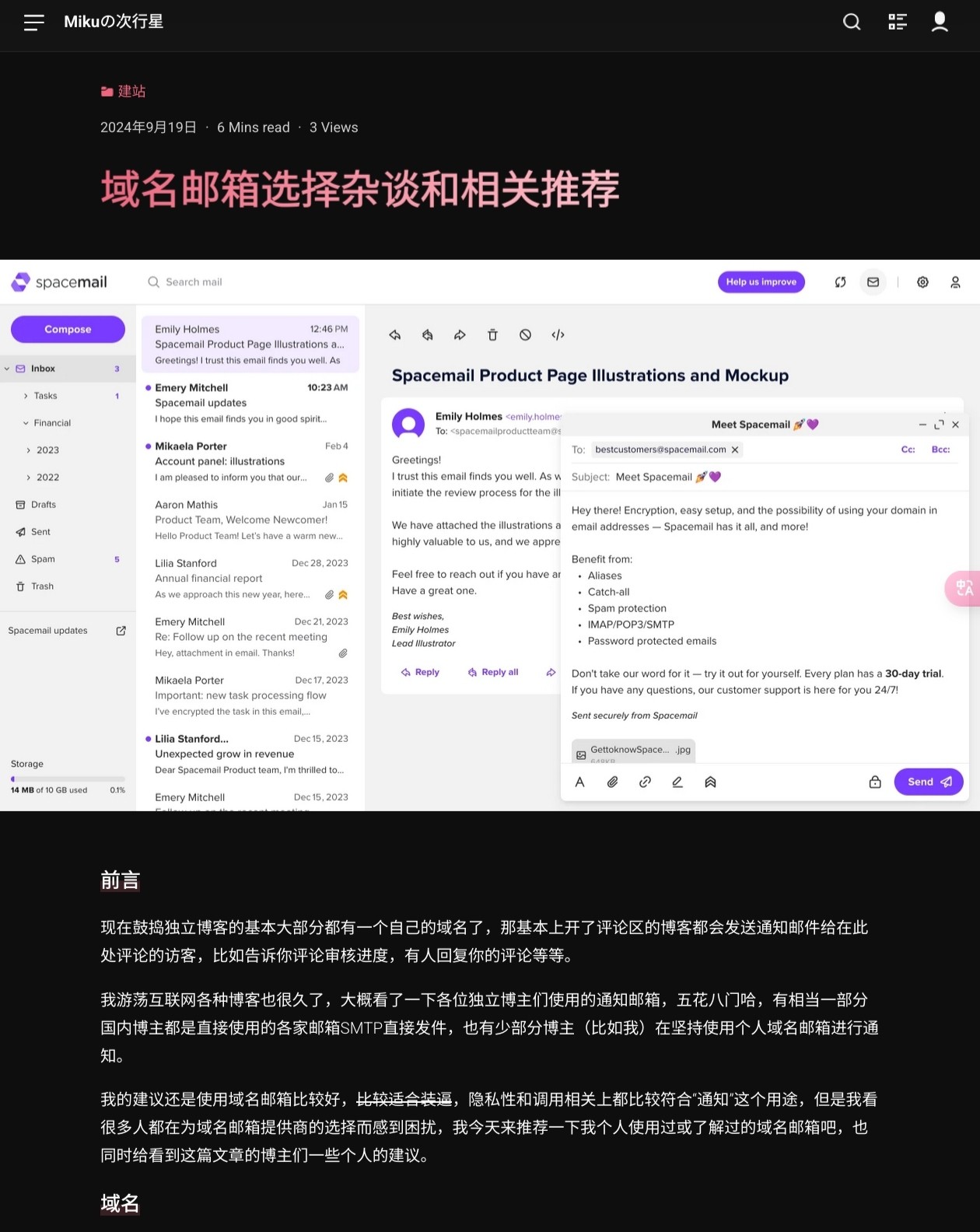Open the blog hamburger menu
980x1232 pixels.
tap(33, 23)
